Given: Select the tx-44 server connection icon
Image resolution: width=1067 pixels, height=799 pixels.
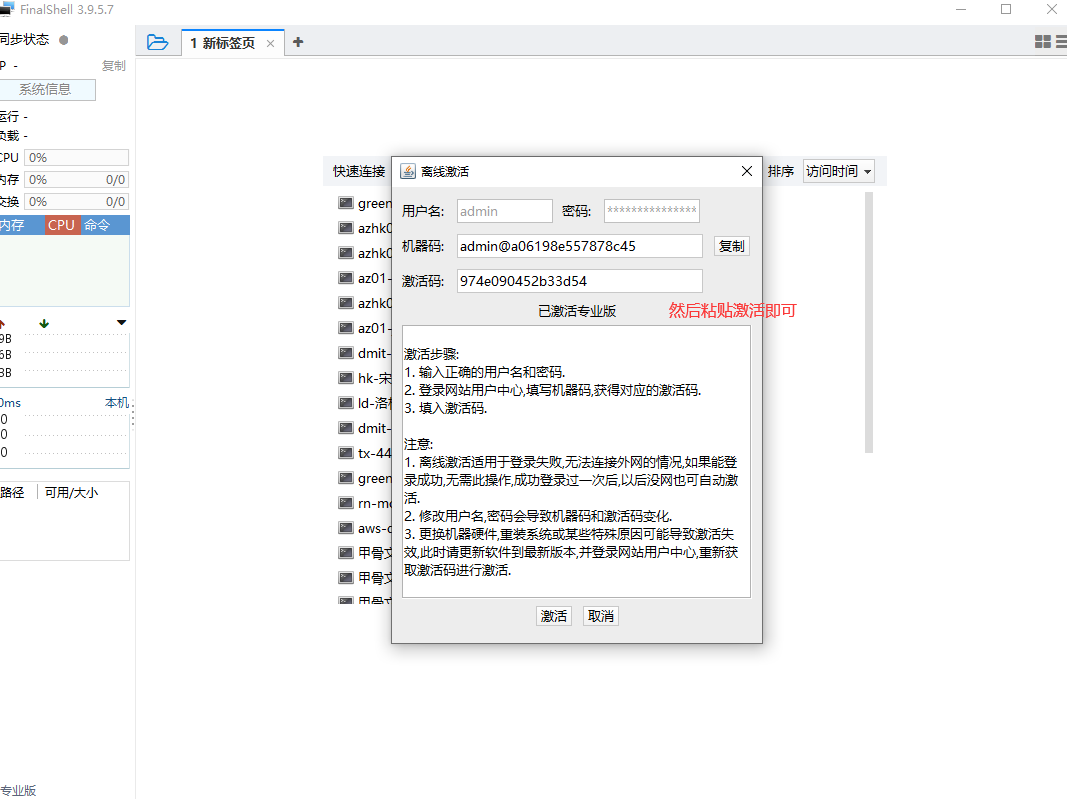Looking at the screenshot, I should pyautogui.click(x=345, y=452).
